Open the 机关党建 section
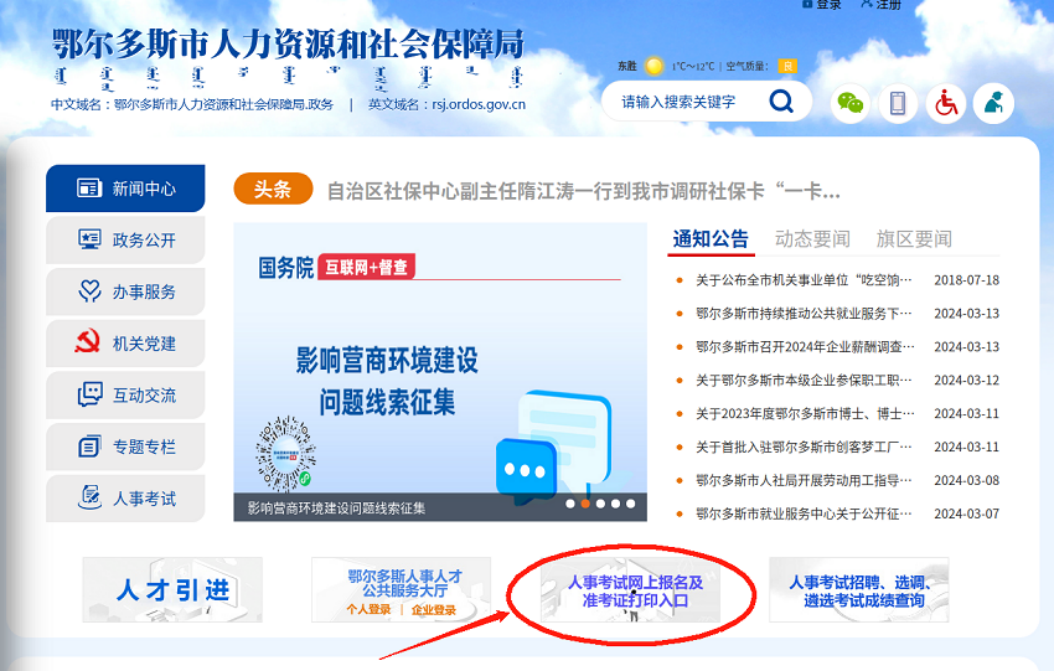The image size is (1054, 671). [125, 344]
